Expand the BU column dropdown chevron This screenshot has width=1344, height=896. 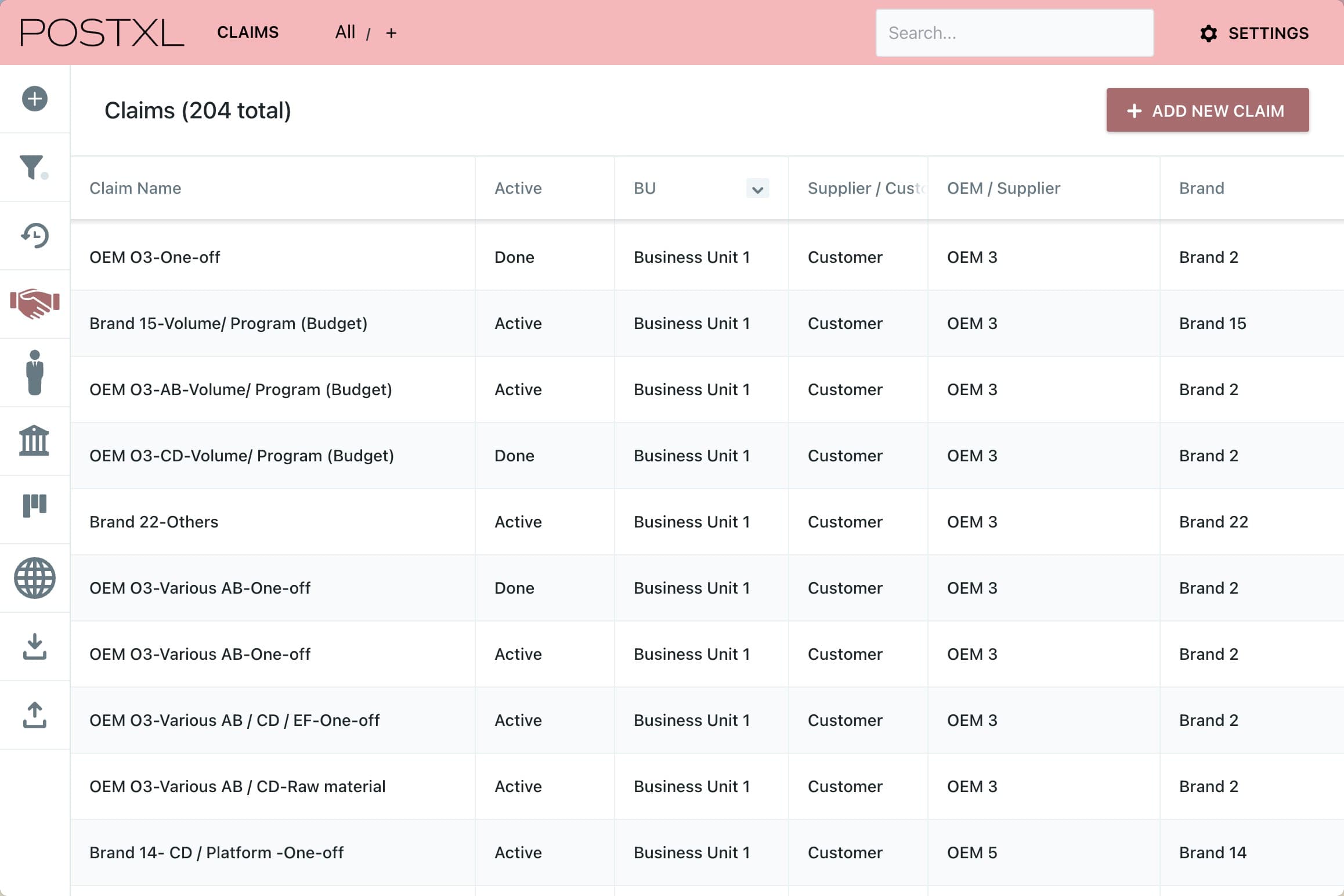(x=757, y=189)
